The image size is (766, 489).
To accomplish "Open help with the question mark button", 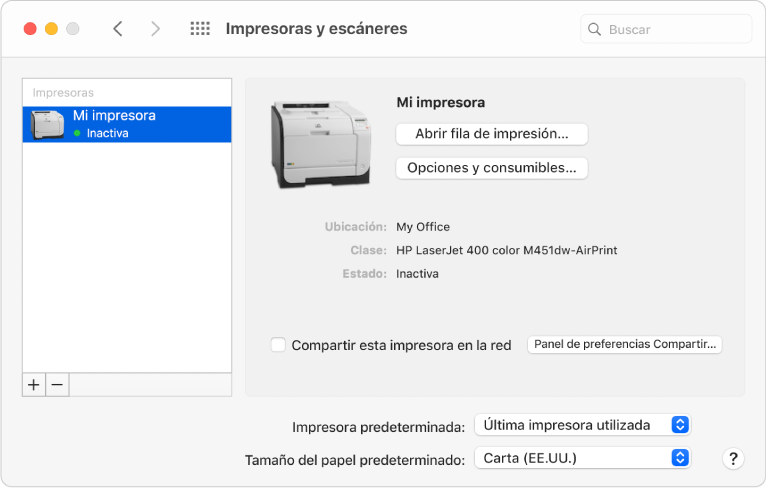I will point(733,459).
